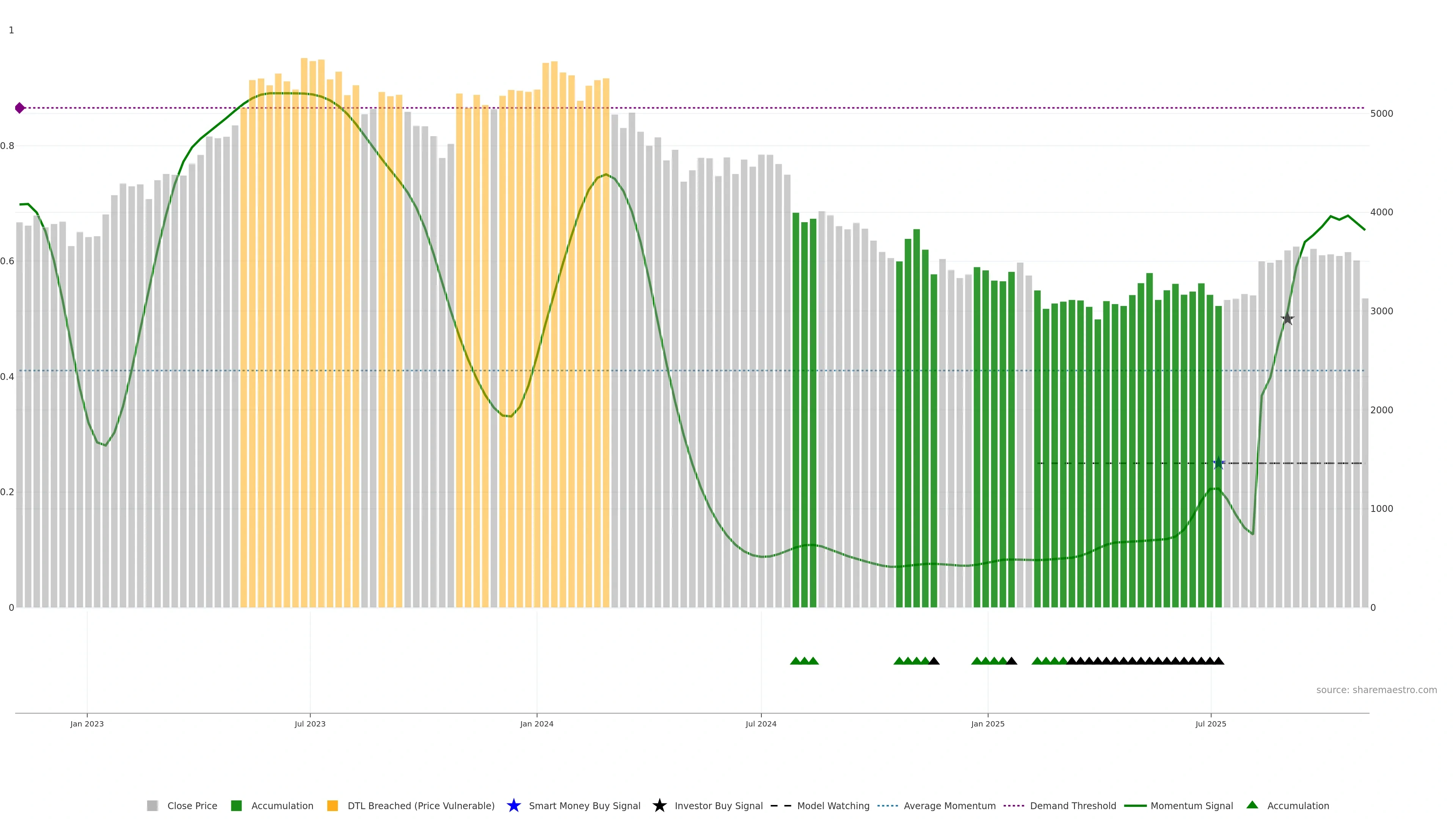The image size is (1456, 819).
Task: Toggle the Average Momentum legend entry
Action: [949, 805]
